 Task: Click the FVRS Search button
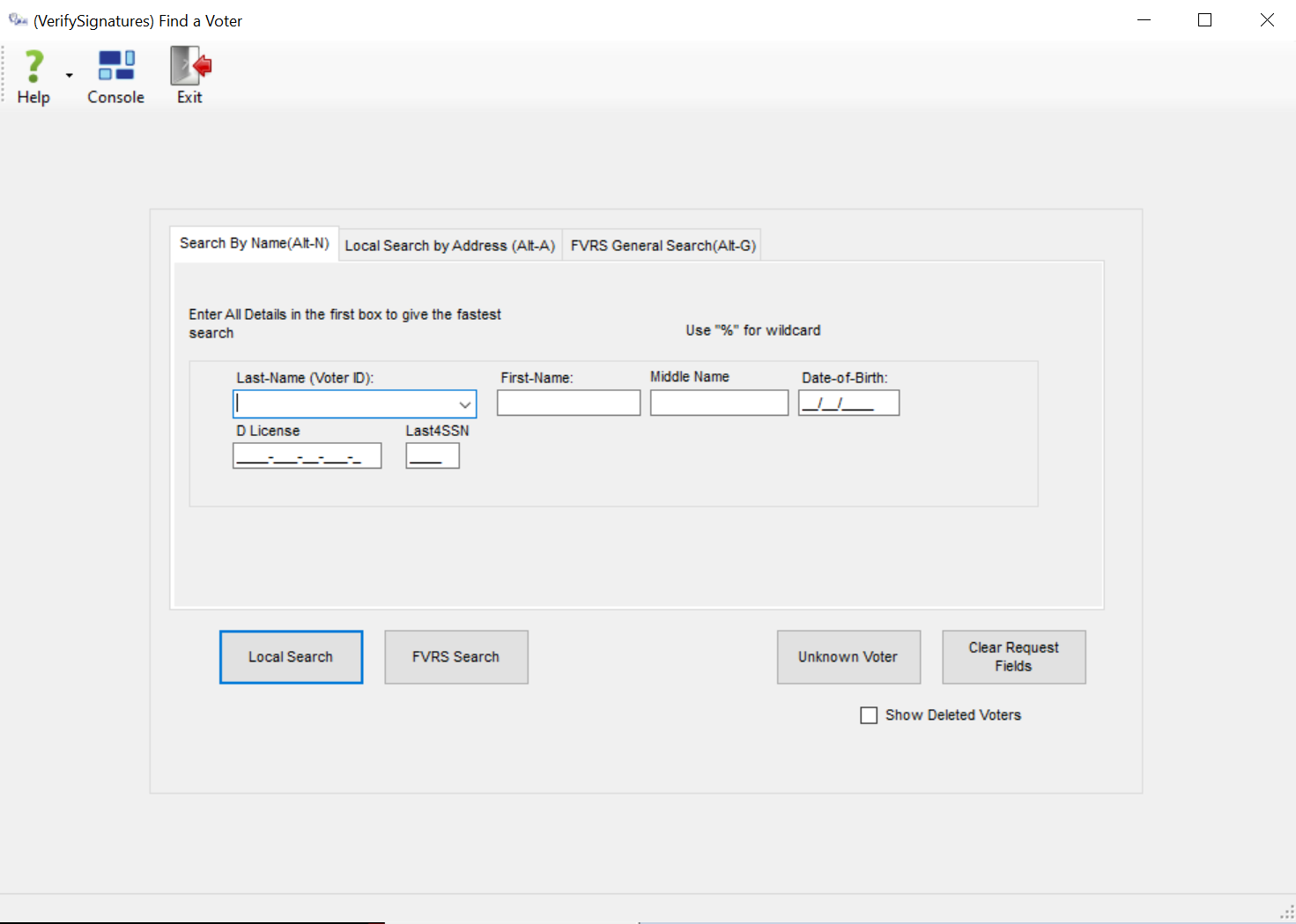pyautogui.click(x=455, y=657)
